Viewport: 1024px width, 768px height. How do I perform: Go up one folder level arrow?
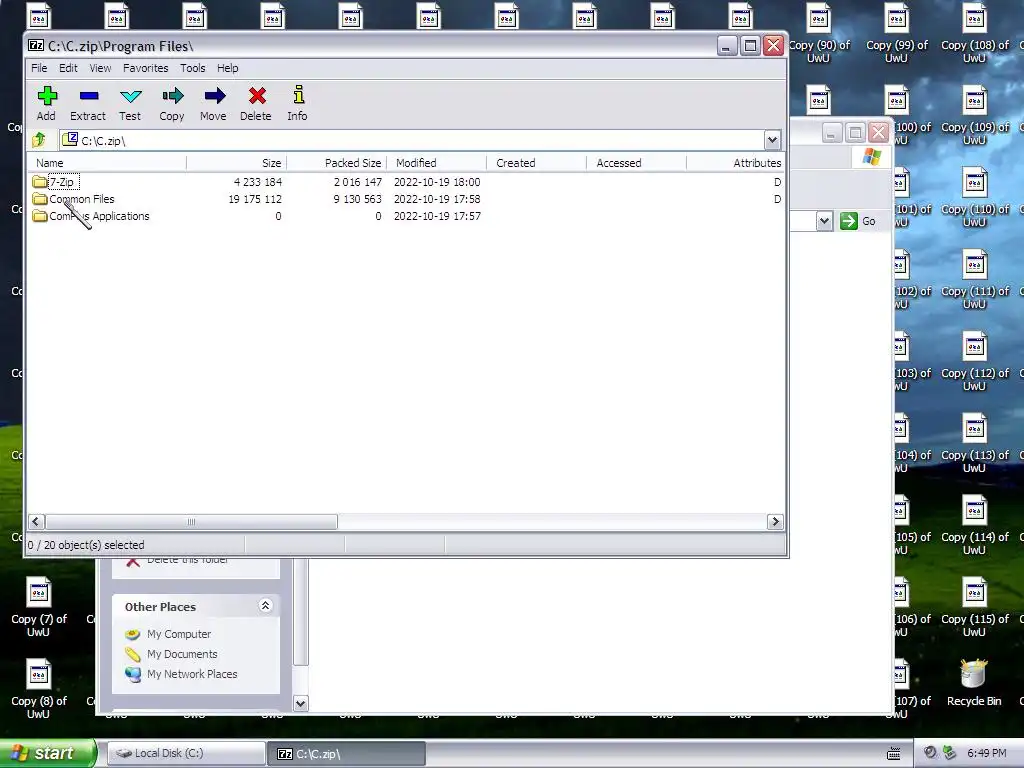[39, 140]
